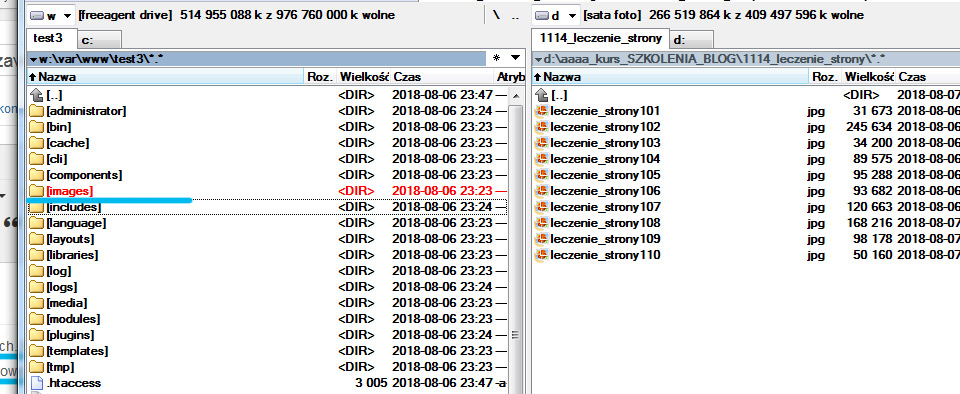The width and height of the screenshot is (960, 394).
Task: Sort left panel by 'Nazwa' column
Action: pyautogui.click(x=166, y=77)
